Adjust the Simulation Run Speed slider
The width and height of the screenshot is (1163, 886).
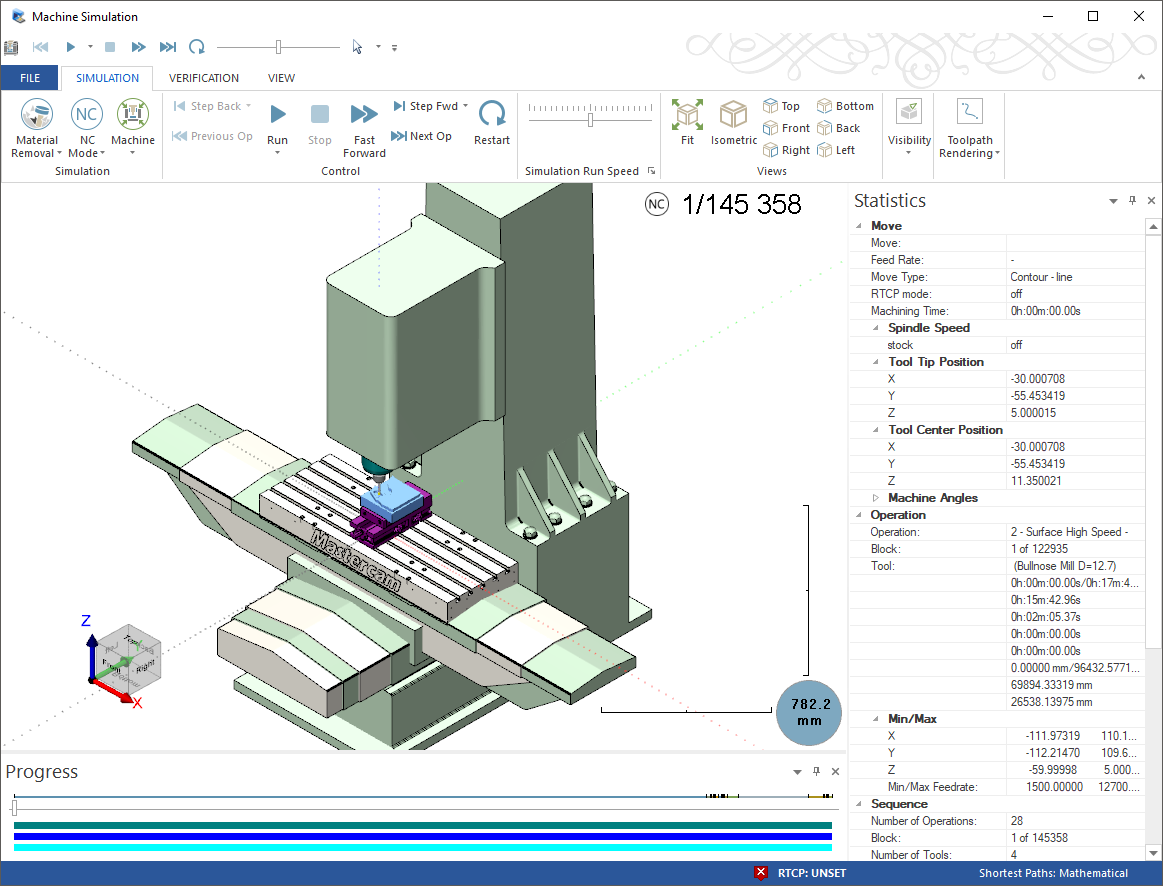[x=590, y=119]
